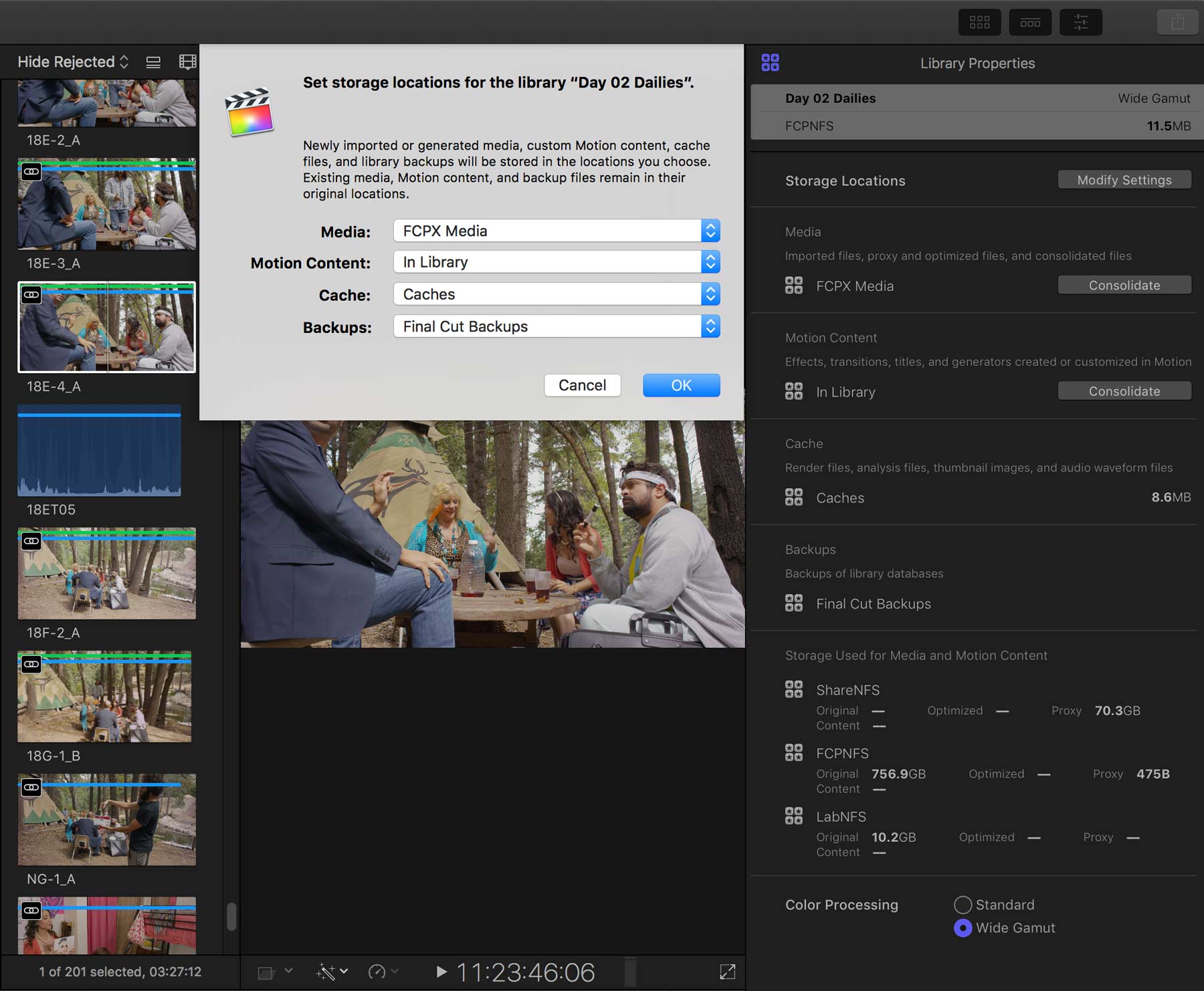The image size is (1204, 991).
Task: Click Consolidate for Media
Action: (1124, 286)
